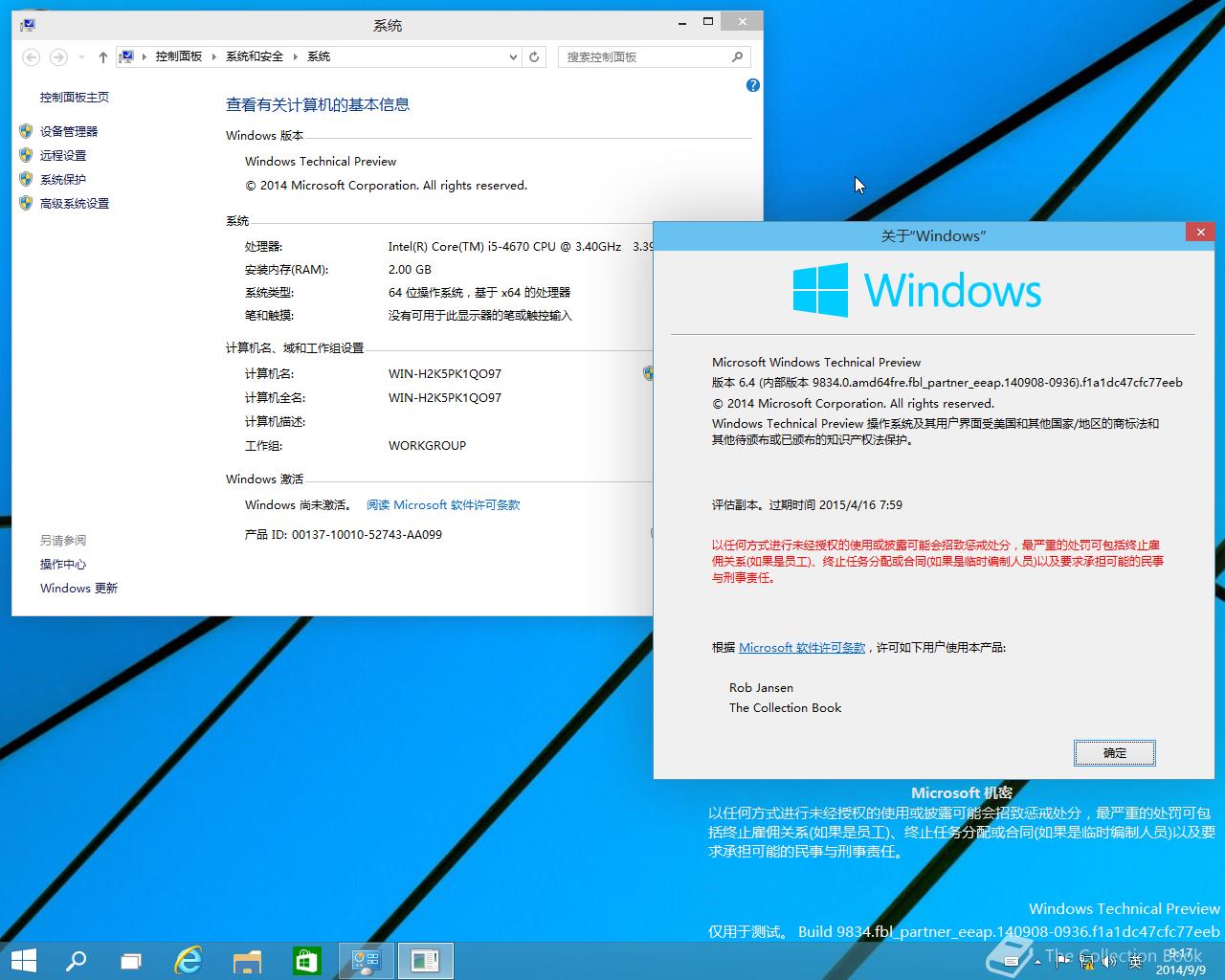
Task: Open 系统保护 link
Action: (x=63, y=179)
